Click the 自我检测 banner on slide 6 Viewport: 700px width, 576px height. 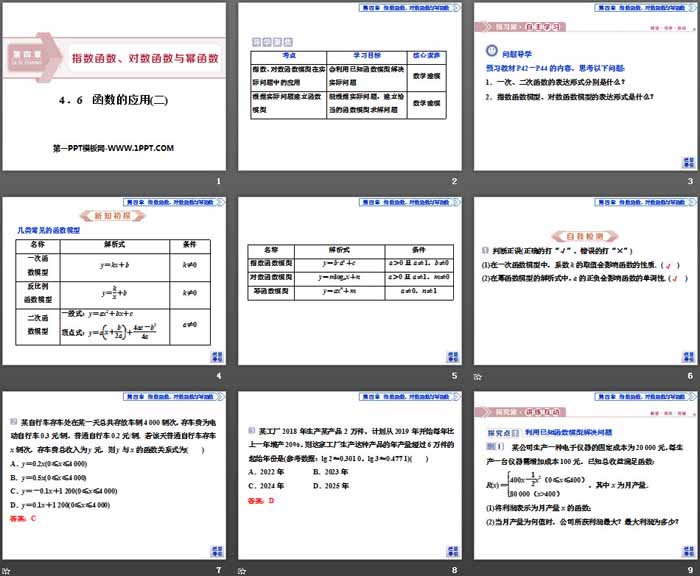[x=585, y=236]
